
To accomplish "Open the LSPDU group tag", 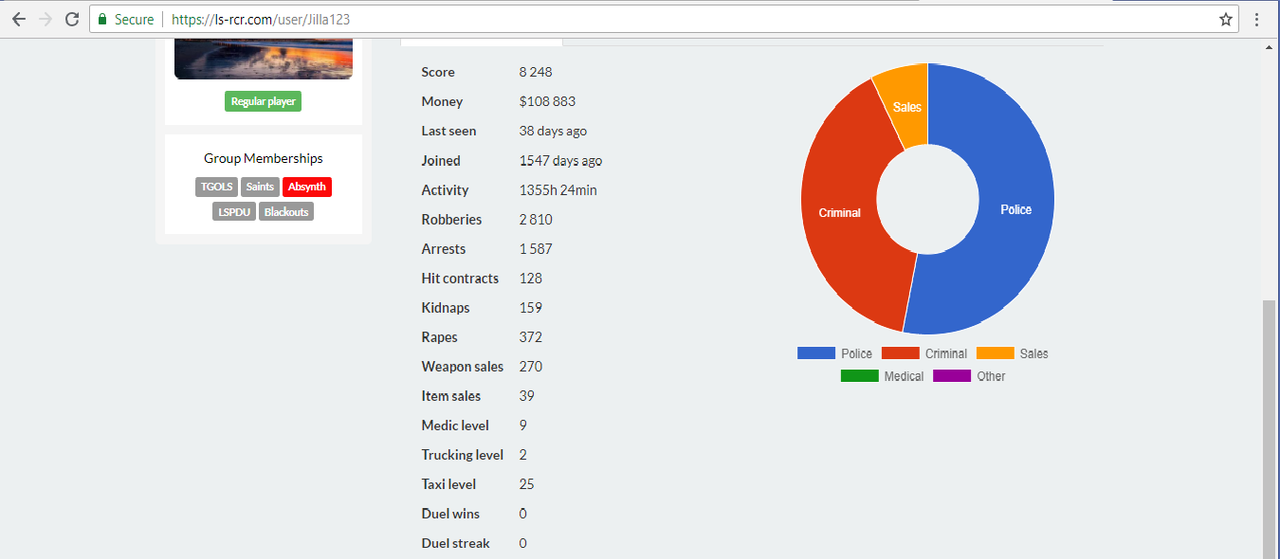I will (x=234, y=212).
